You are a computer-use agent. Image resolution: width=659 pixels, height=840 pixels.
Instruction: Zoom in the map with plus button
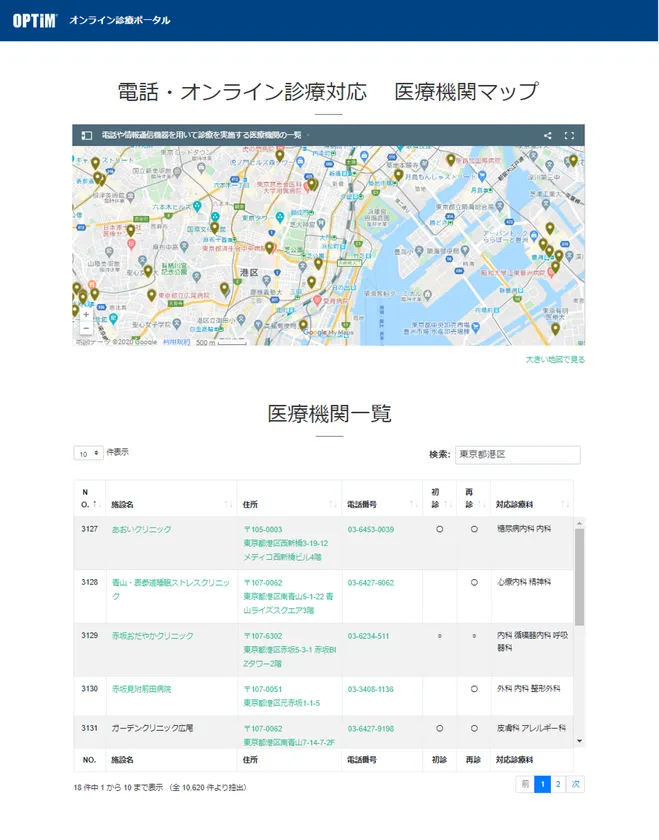pos(86,314)
